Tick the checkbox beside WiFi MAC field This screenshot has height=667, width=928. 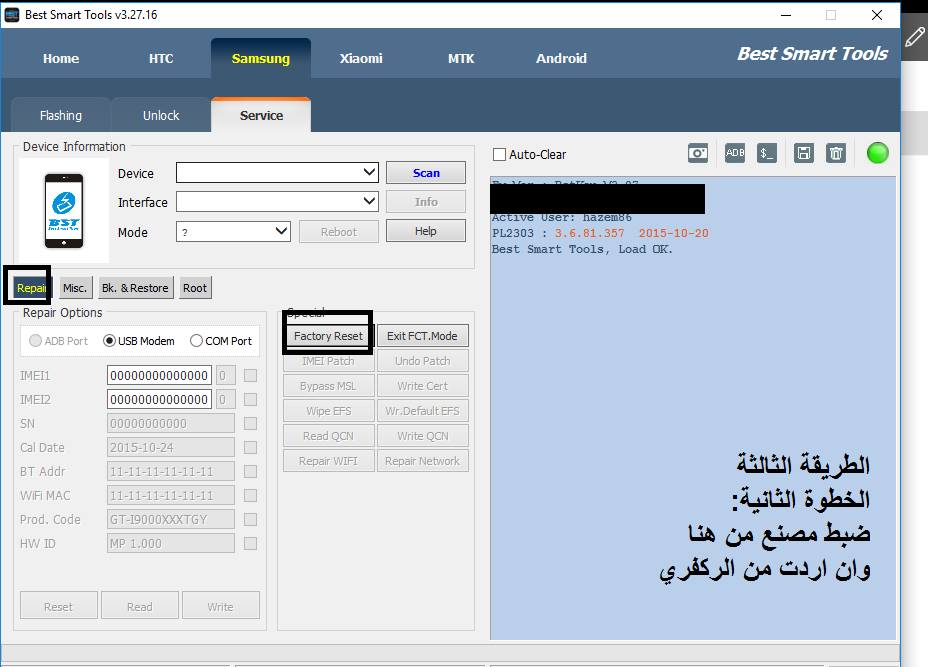(x=250, y=495)
